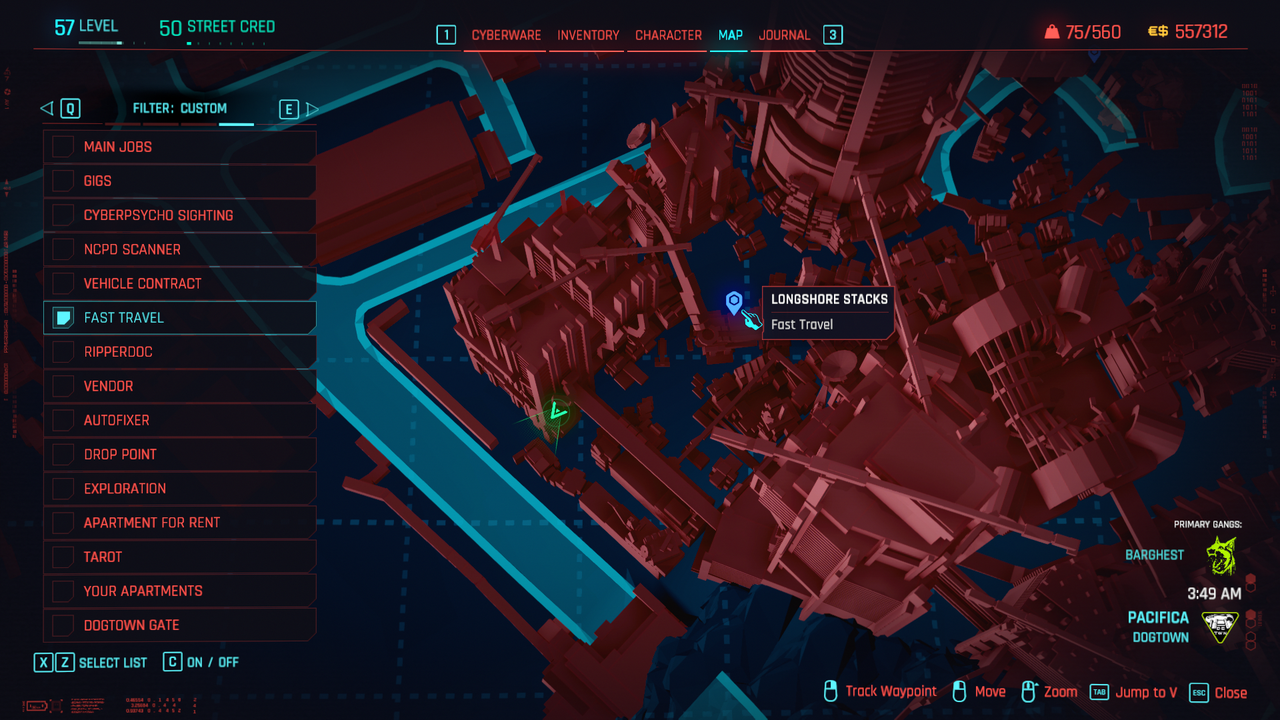Click the eurodollar currency icon
Viewport: 1280px width, 720px height.
(x=1157, y=32)
